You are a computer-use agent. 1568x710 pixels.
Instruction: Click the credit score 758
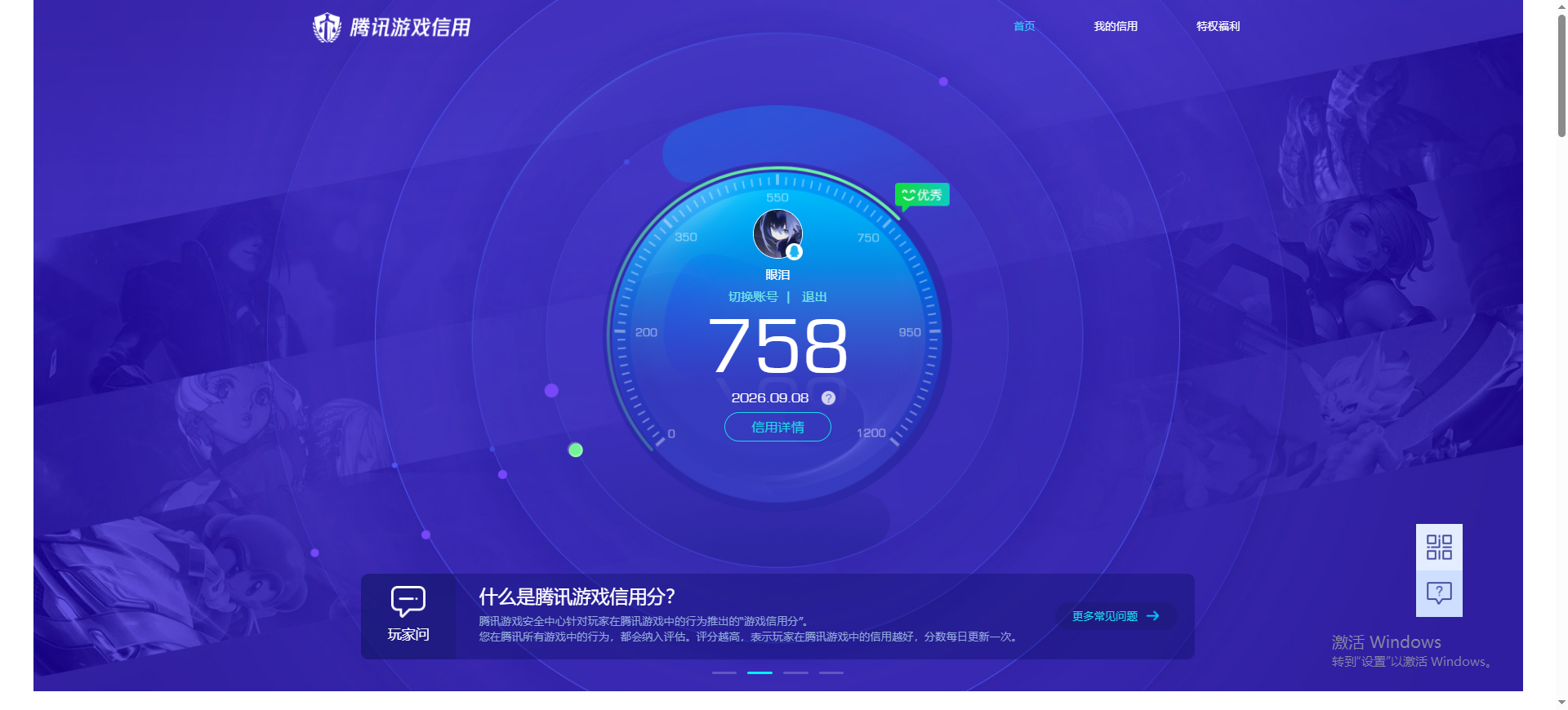(x=777, y=346)
